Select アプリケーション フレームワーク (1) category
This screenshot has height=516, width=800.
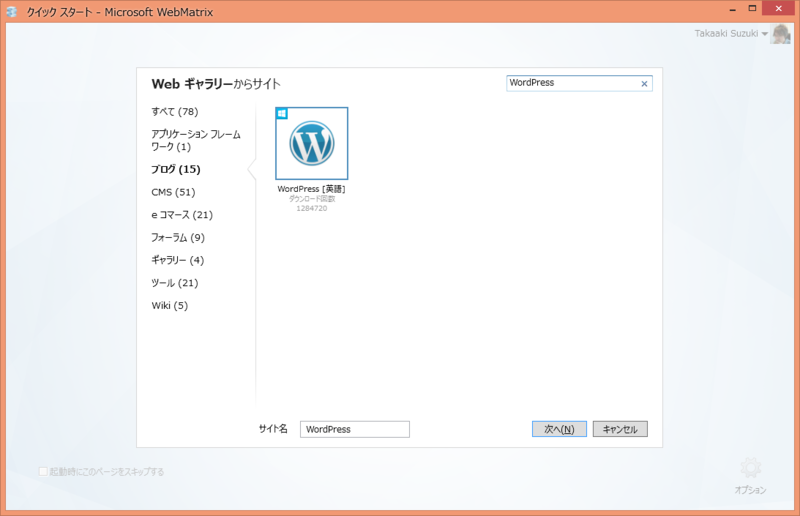(x=196, y=140)
